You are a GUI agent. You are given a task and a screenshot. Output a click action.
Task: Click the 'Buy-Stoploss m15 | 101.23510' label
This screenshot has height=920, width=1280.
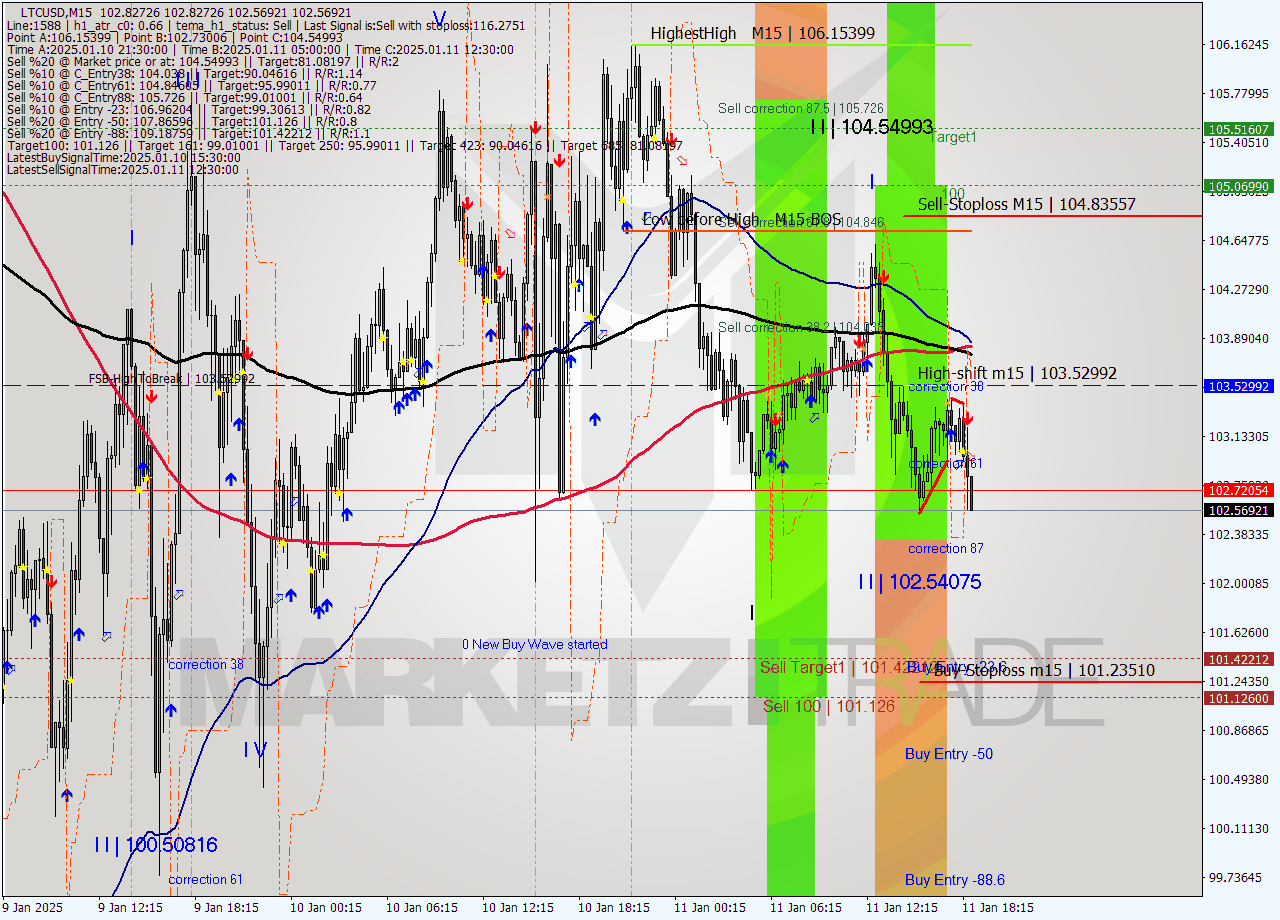(1044, 670)
